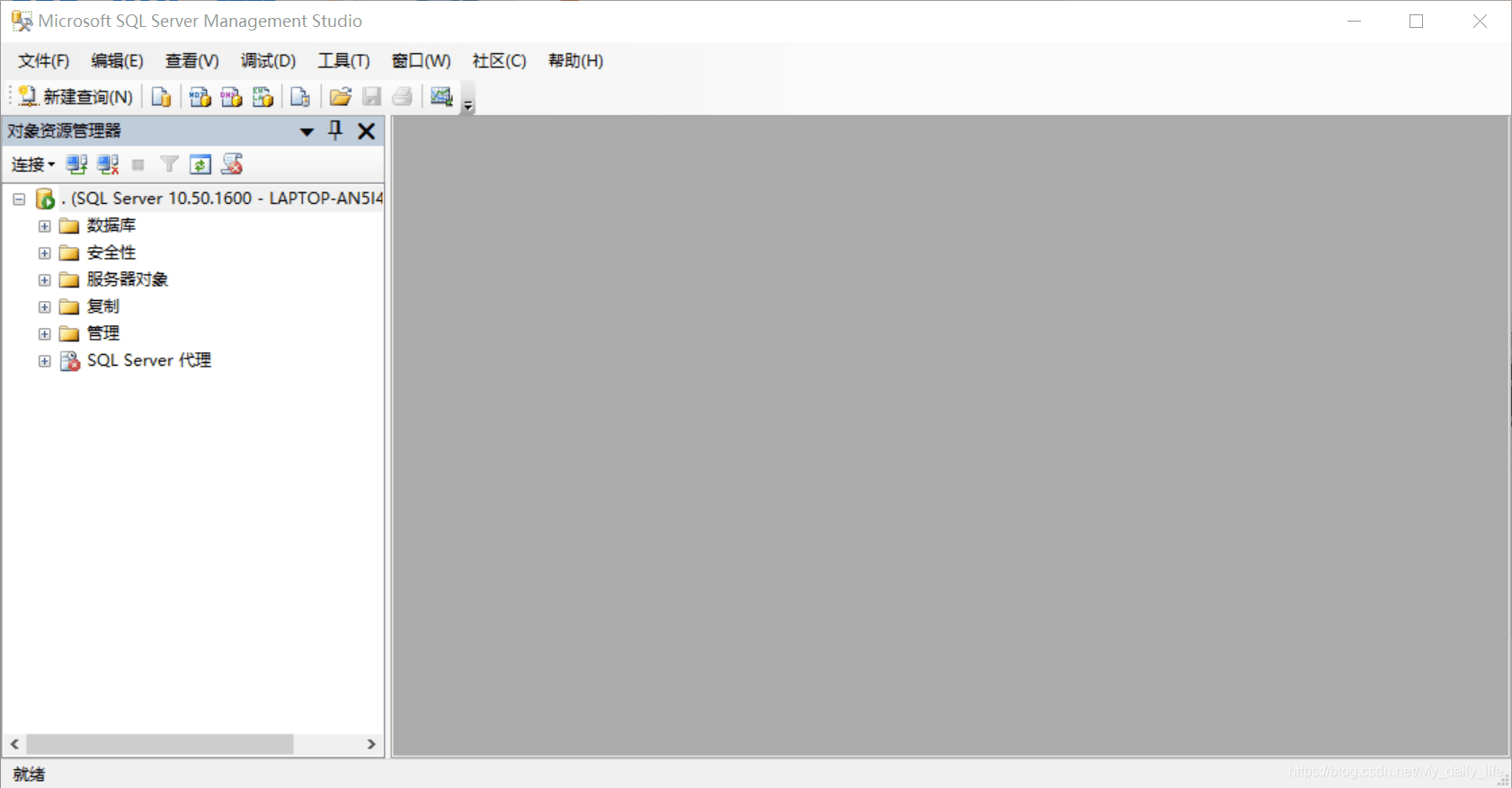Click the server instance icon
This screenshot has width=1512, height=788.
pos(45,199)
